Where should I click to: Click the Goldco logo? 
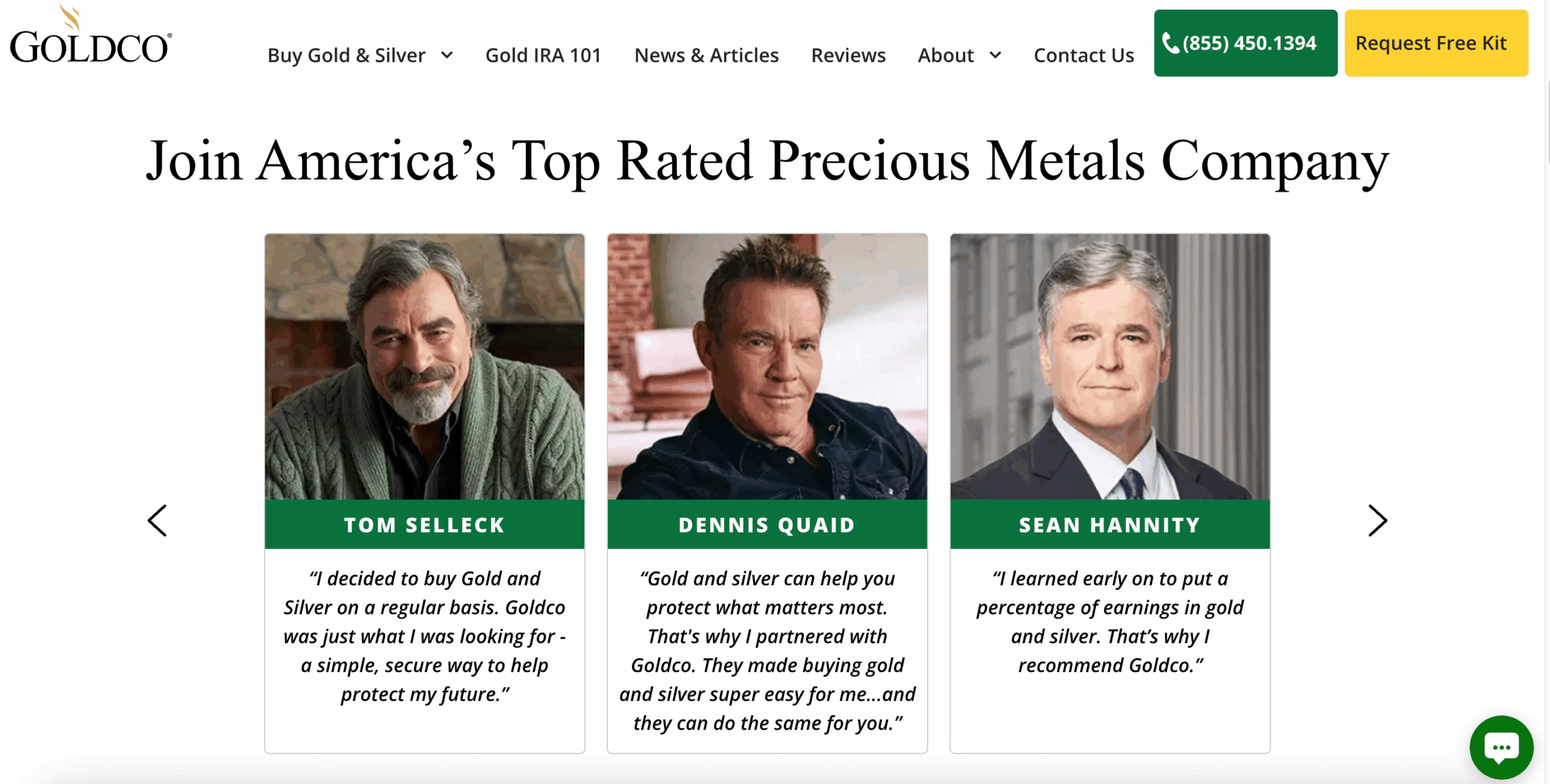coord(91,38)
